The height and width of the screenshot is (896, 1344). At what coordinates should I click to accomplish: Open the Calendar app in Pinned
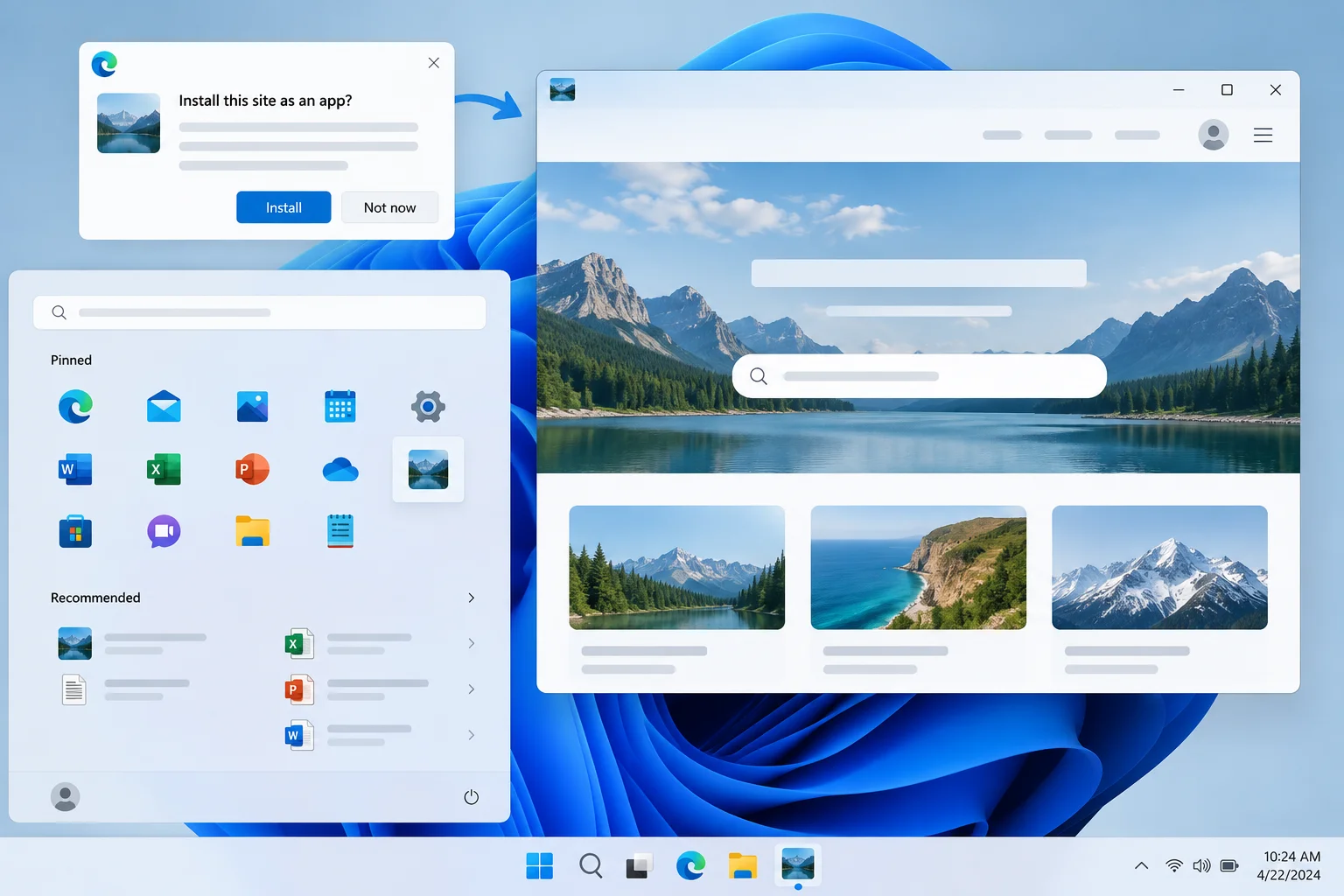[340, 406]
